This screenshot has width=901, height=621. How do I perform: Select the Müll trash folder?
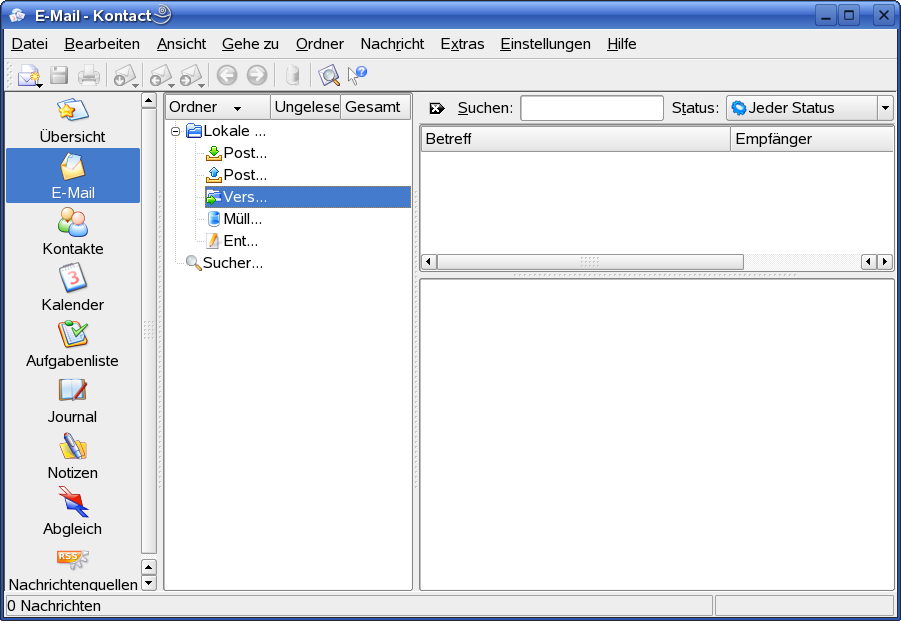click(x=241, y=219)
